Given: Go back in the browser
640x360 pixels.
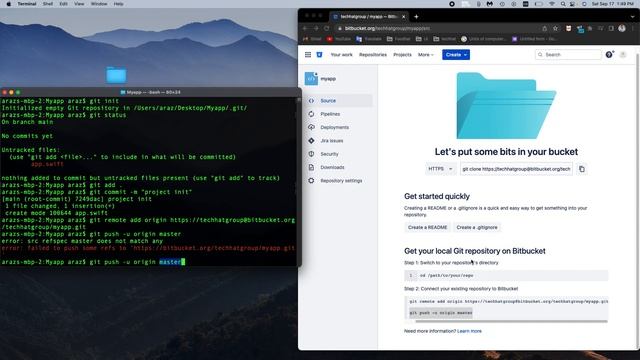Looking at the screenshot, I should coord(305,29).
